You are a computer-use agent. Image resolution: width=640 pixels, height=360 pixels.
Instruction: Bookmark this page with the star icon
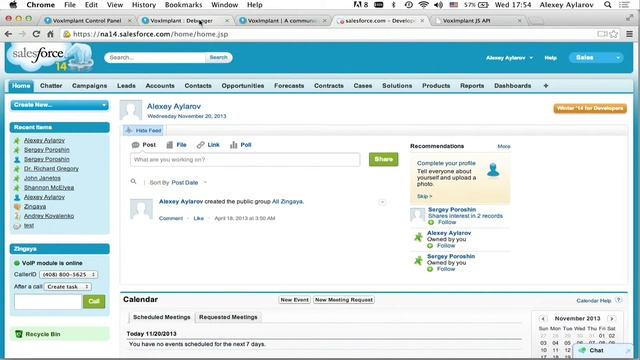coord(613,34)
